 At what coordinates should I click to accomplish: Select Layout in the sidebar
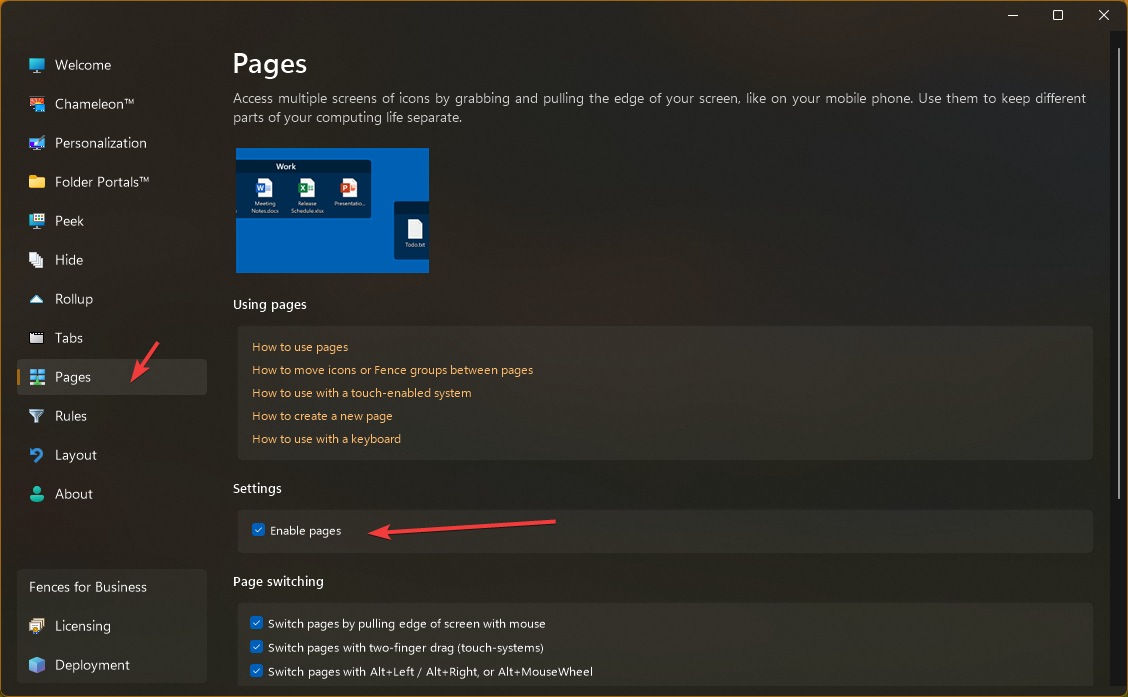76,455
